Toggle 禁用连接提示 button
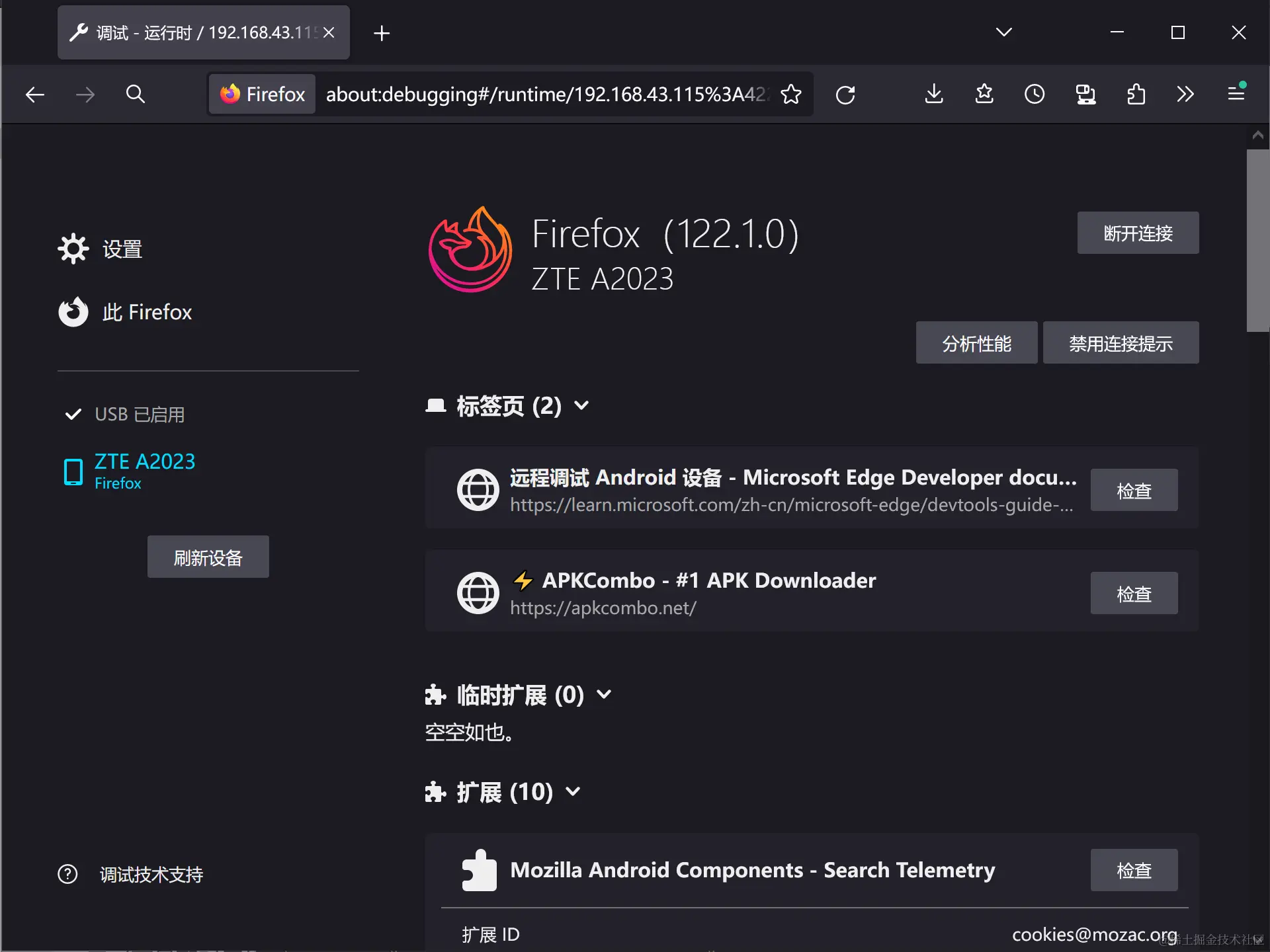The image size is (1270, 952). (1121, 343)
